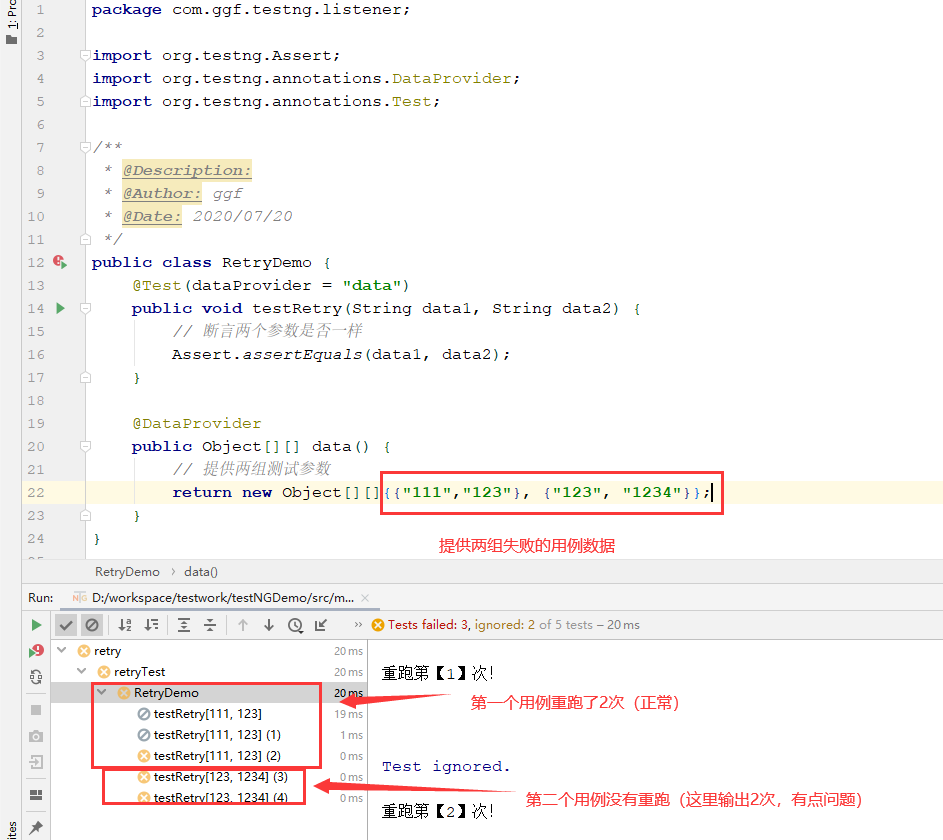This screenshot has height=840, width=943.
Task: Collapse the RetryDemo tree node
Action: pos(102,693)
